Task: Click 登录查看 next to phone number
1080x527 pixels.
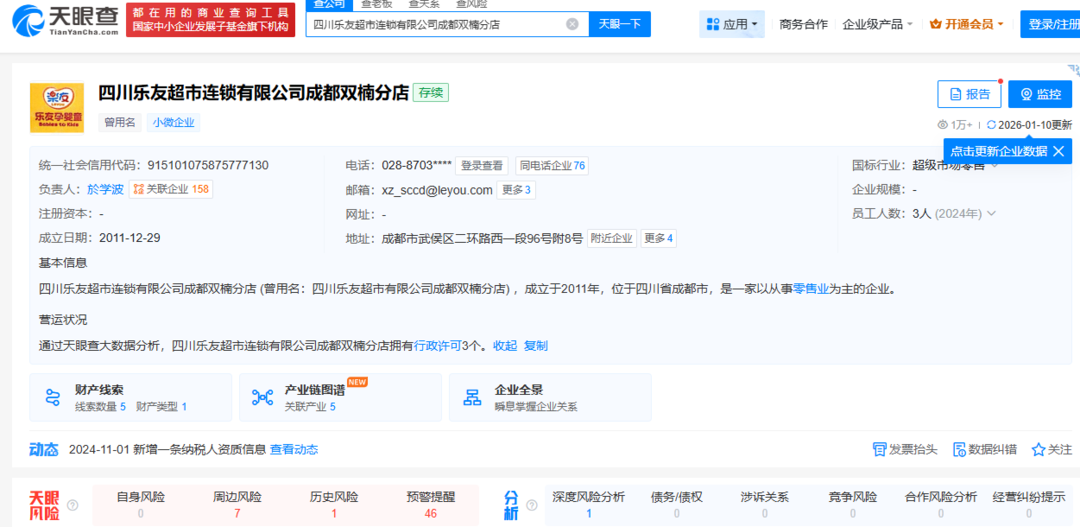Action: [481, 165]
